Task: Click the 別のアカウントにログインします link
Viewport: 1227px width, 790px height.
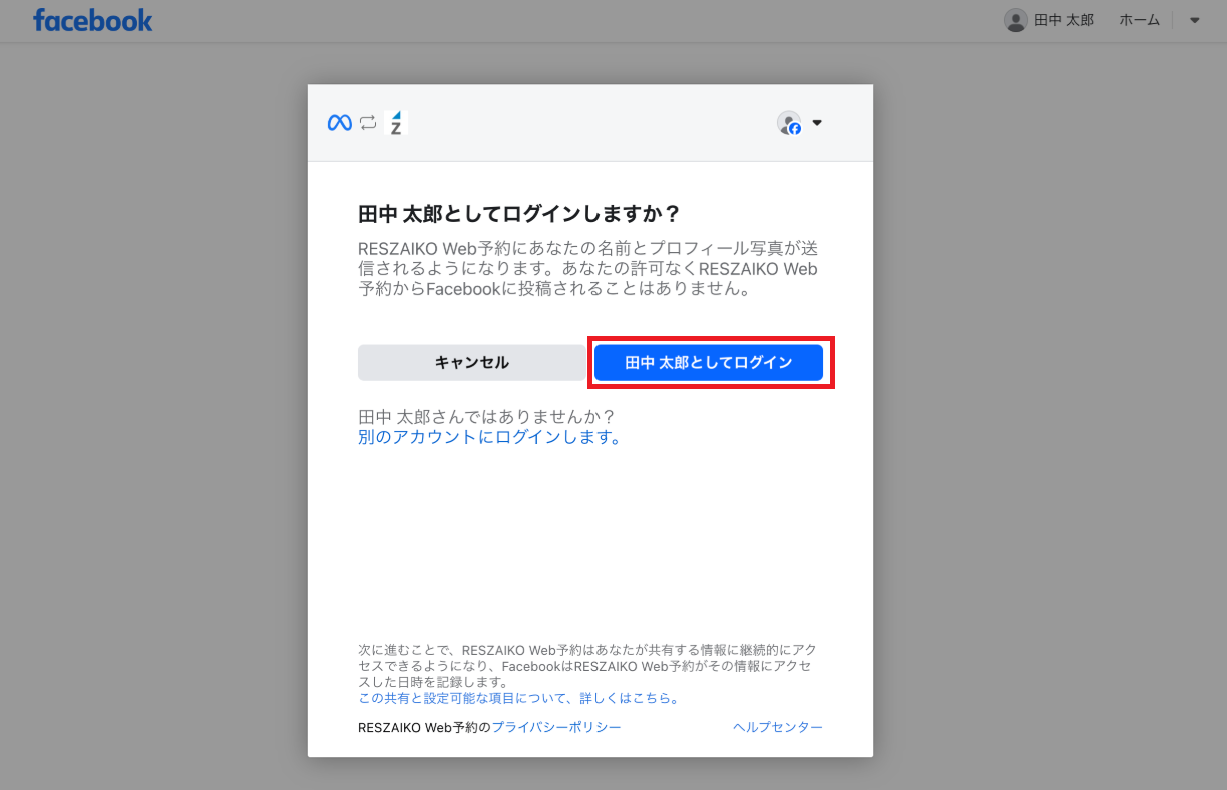Action: 490,437
